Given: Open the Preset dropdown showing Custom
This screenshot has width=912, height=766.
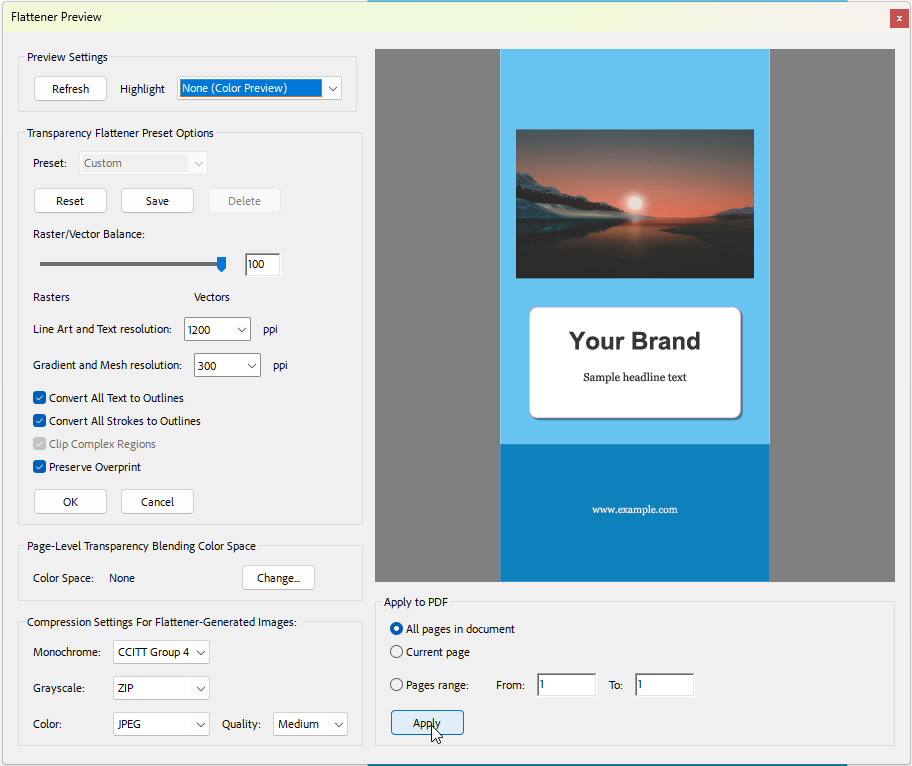Looking at the screenshot, I should 143,163.
